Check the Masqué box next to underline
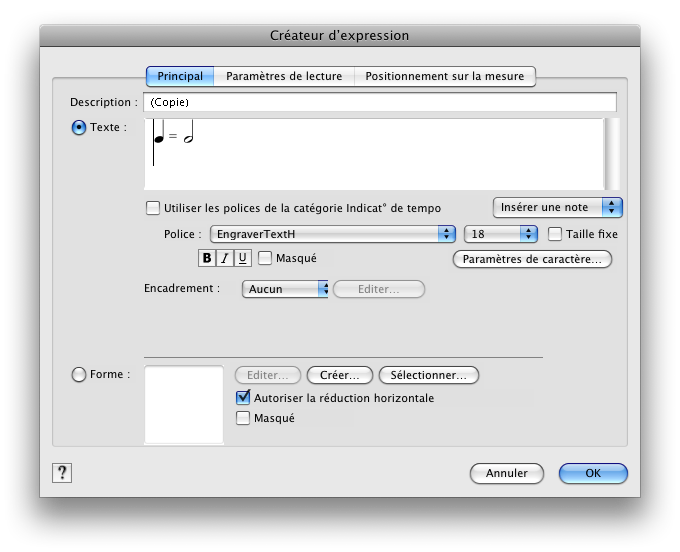The image size is (680, 552). (x=266, y=258)
